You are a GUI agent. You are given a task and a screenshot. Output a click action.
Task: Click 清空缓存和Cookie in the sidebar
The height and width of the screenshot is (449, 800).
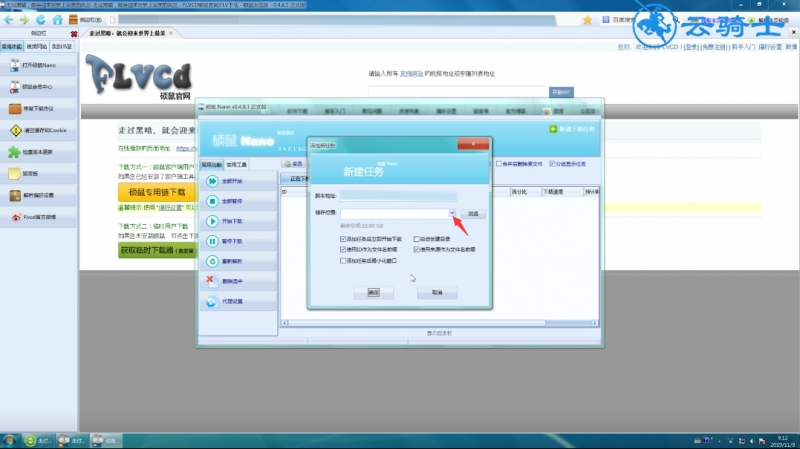[39, 130]
